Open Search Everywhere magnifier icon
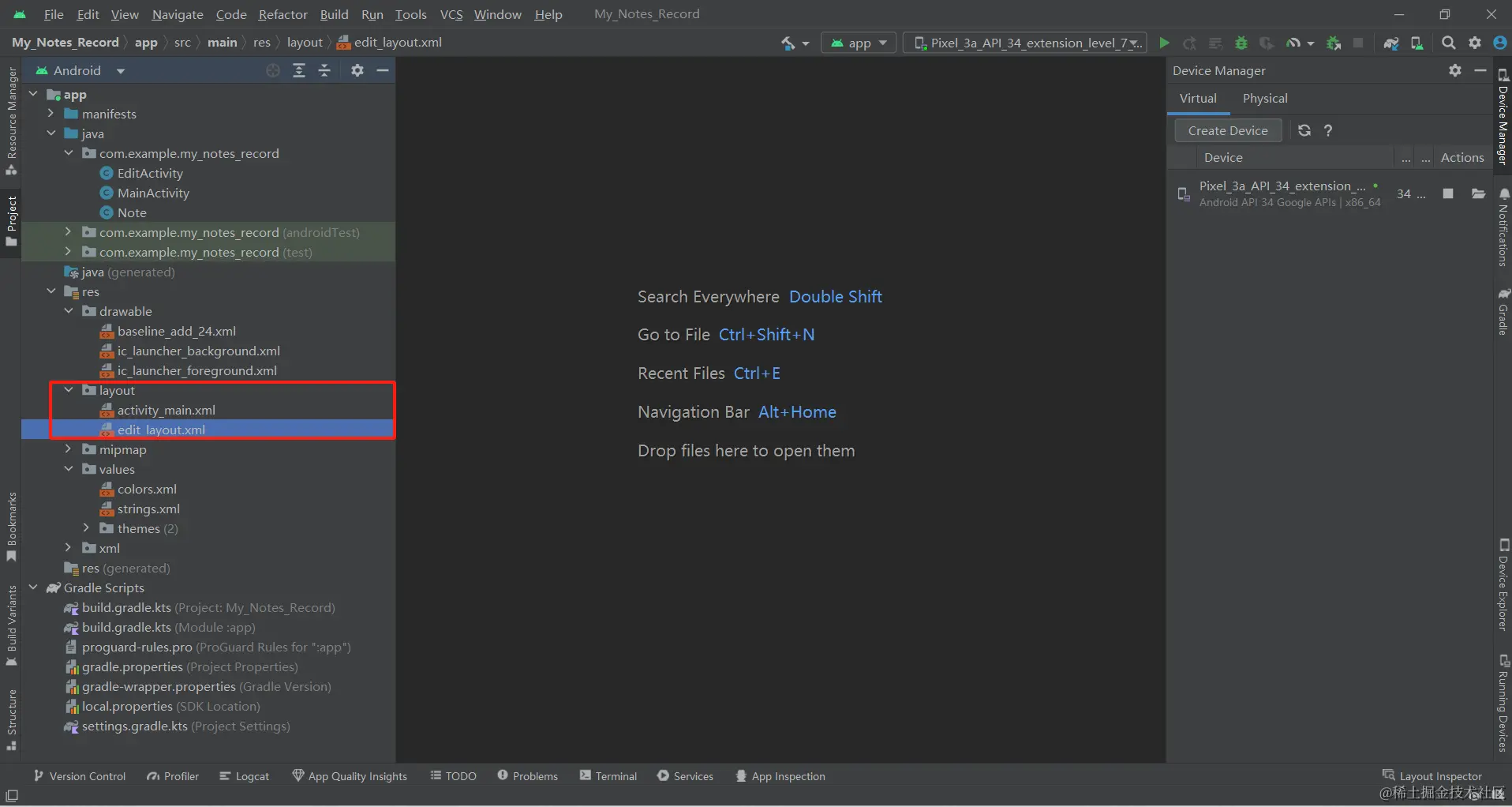The image size is (1512, 807). 1449,43
